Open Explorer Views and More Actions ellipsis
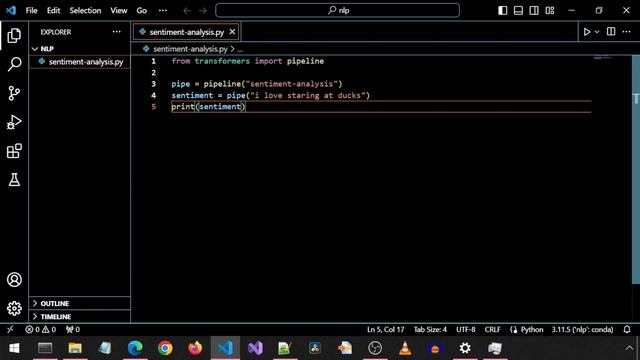Image resolution: width=640 pixels, height=360 pixels. (x=116, y=32)
